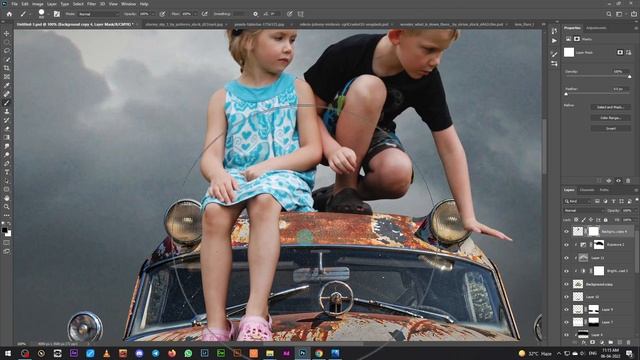This screenshot has width=640, height=360.
Task: Open the History panel icon
Action: coord(554,31)
